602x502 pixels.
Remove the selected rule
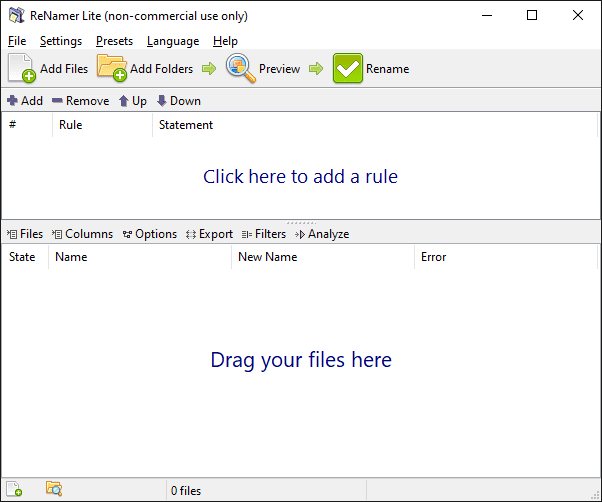pos(80,101)
